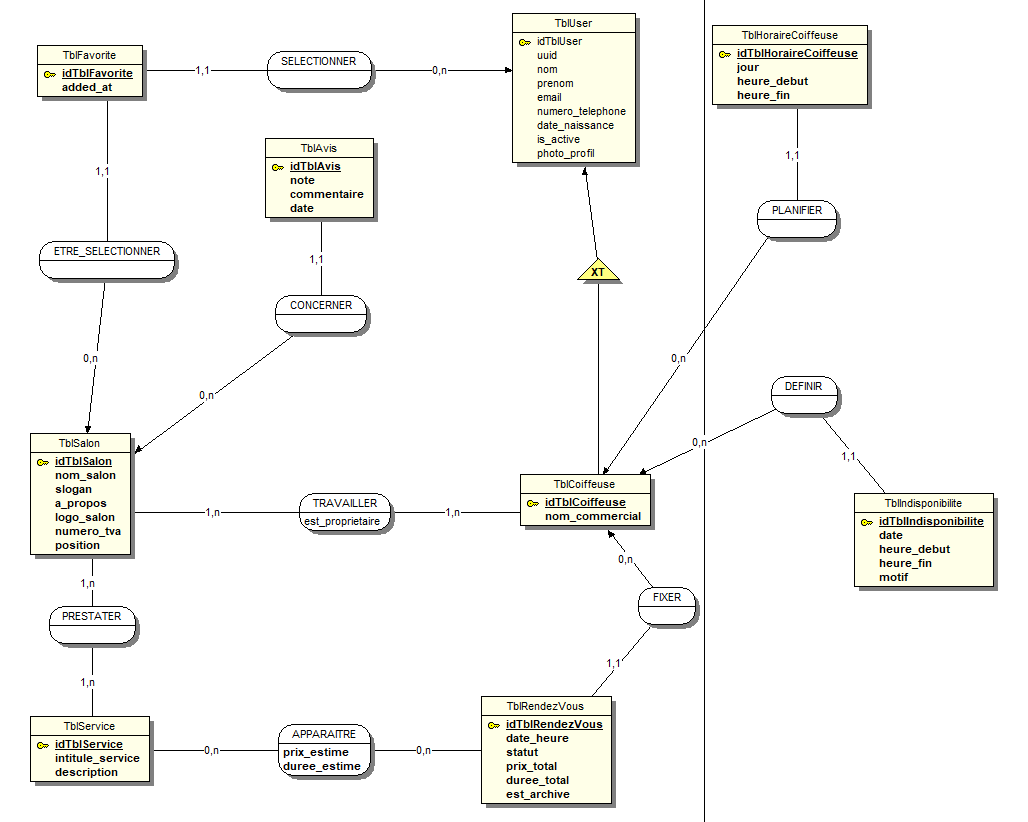Click the FIXER relationship bubble
Viewport: 1028px width, 822px height.
[667, 598]
